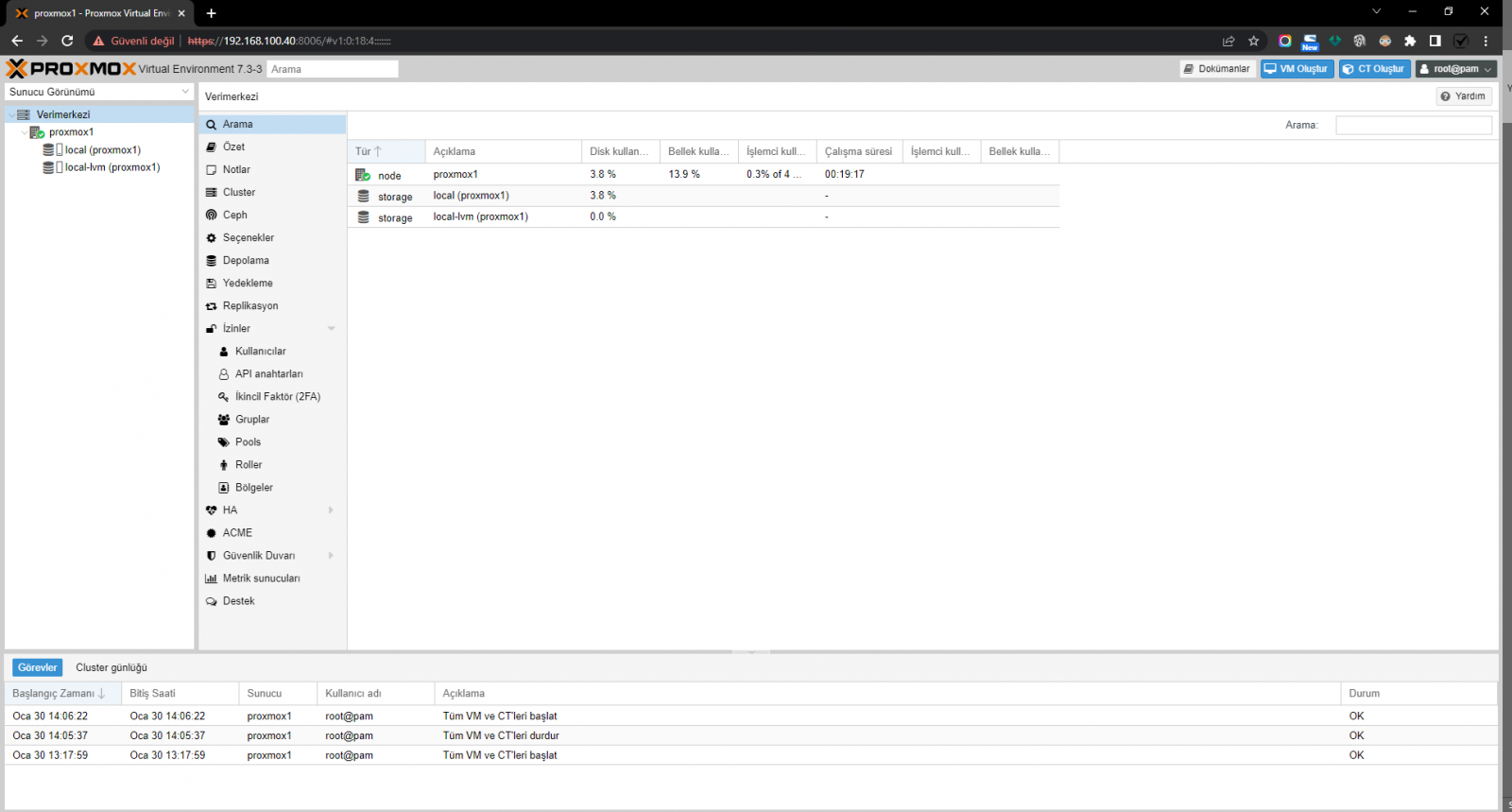Expand the HA submenu arrow
This screenshot has width=1512, height=812.
point(331,510)
